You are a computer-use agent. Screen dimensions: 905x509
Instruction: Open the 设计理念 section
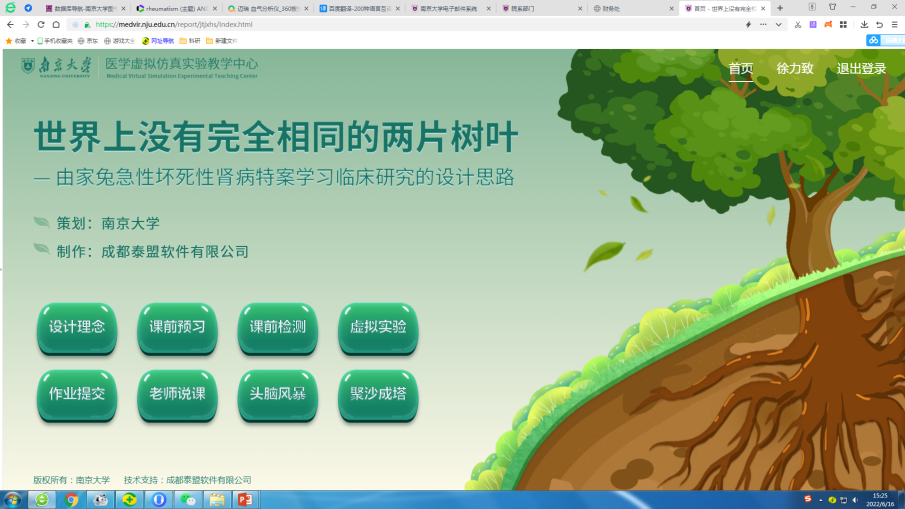(x=77, y=327)
